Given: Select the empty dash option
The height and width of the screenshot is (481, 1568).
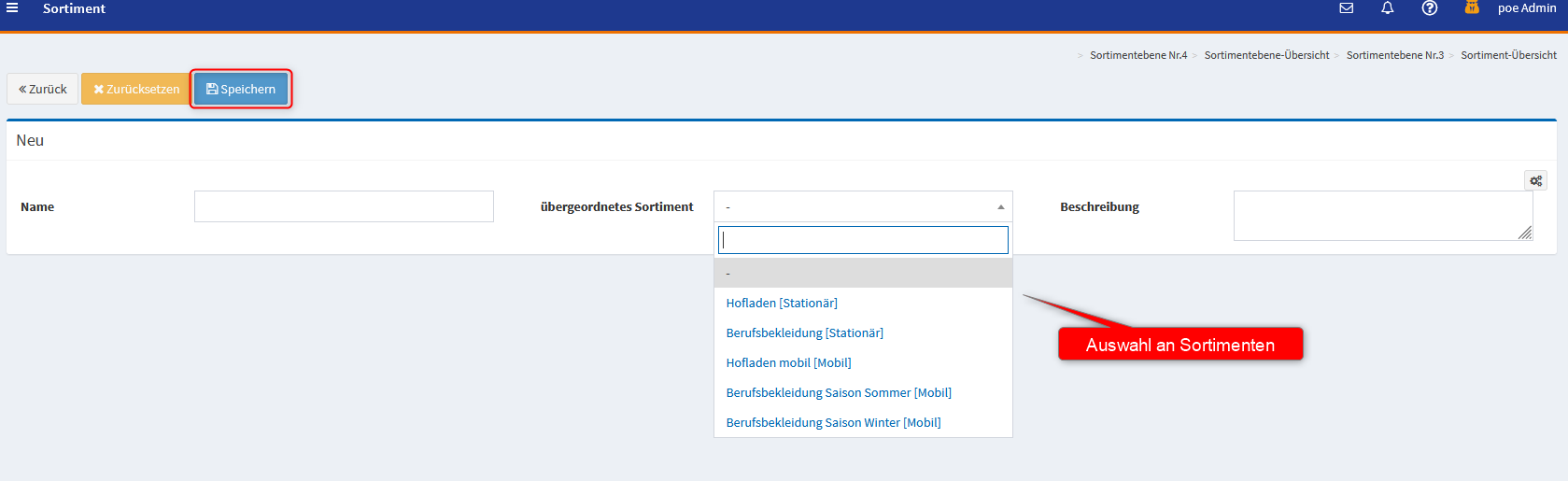Looking at the screenshot, I should click(x=862, y=273).
